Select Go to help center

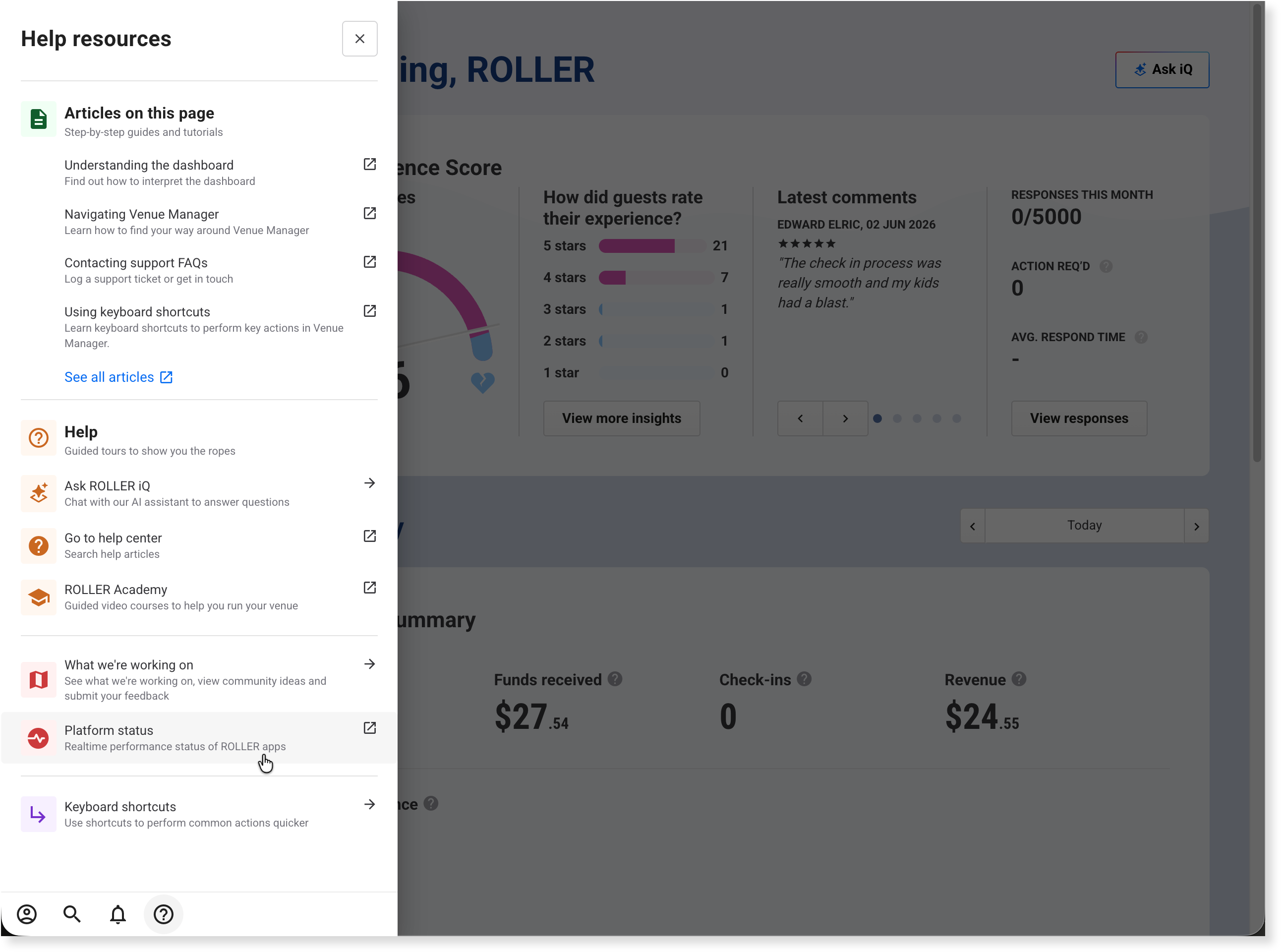(x=199, y=545)
